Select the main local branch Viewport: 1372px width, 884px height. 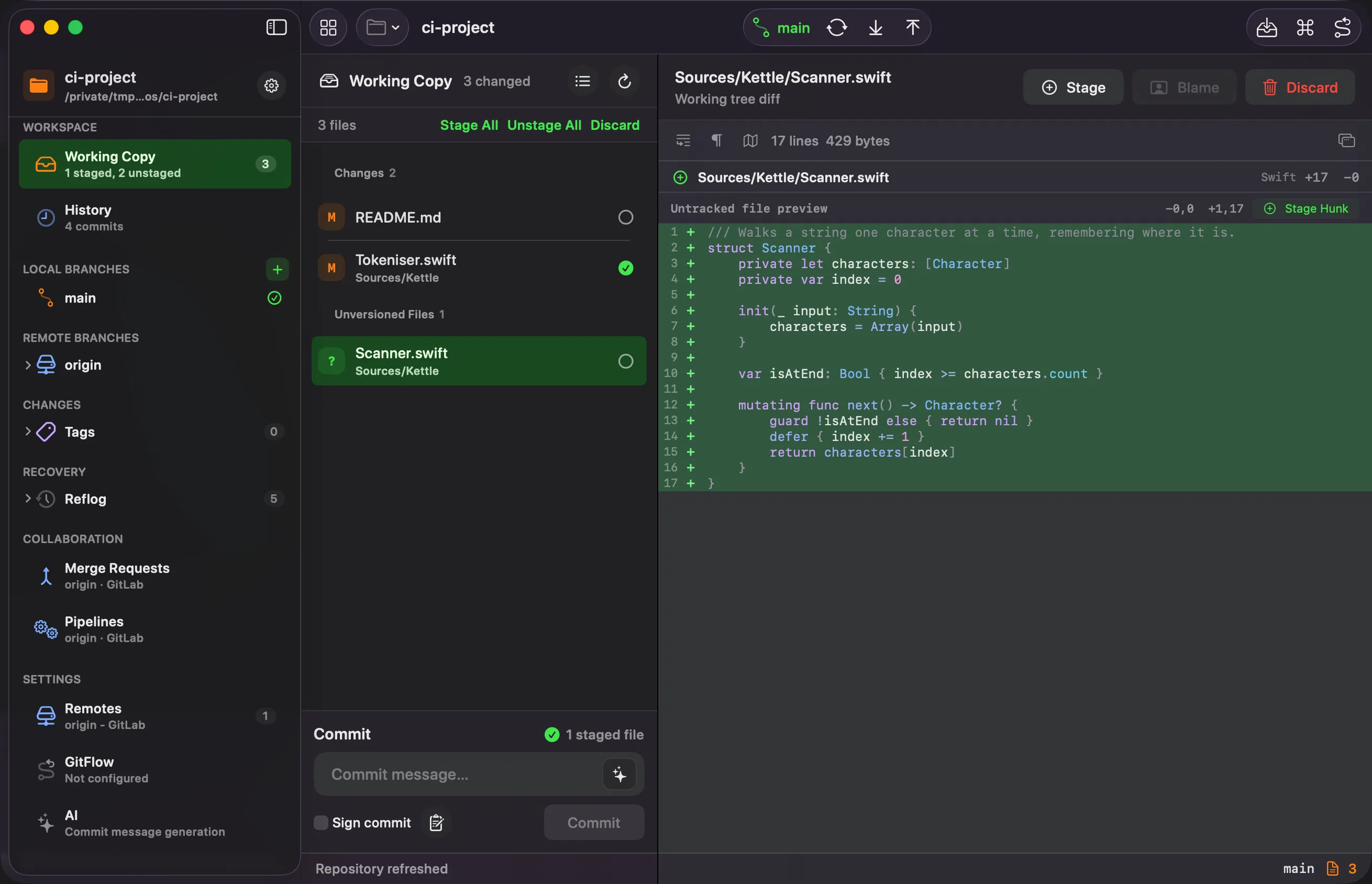pyautogui.click(x=155, y=298)
